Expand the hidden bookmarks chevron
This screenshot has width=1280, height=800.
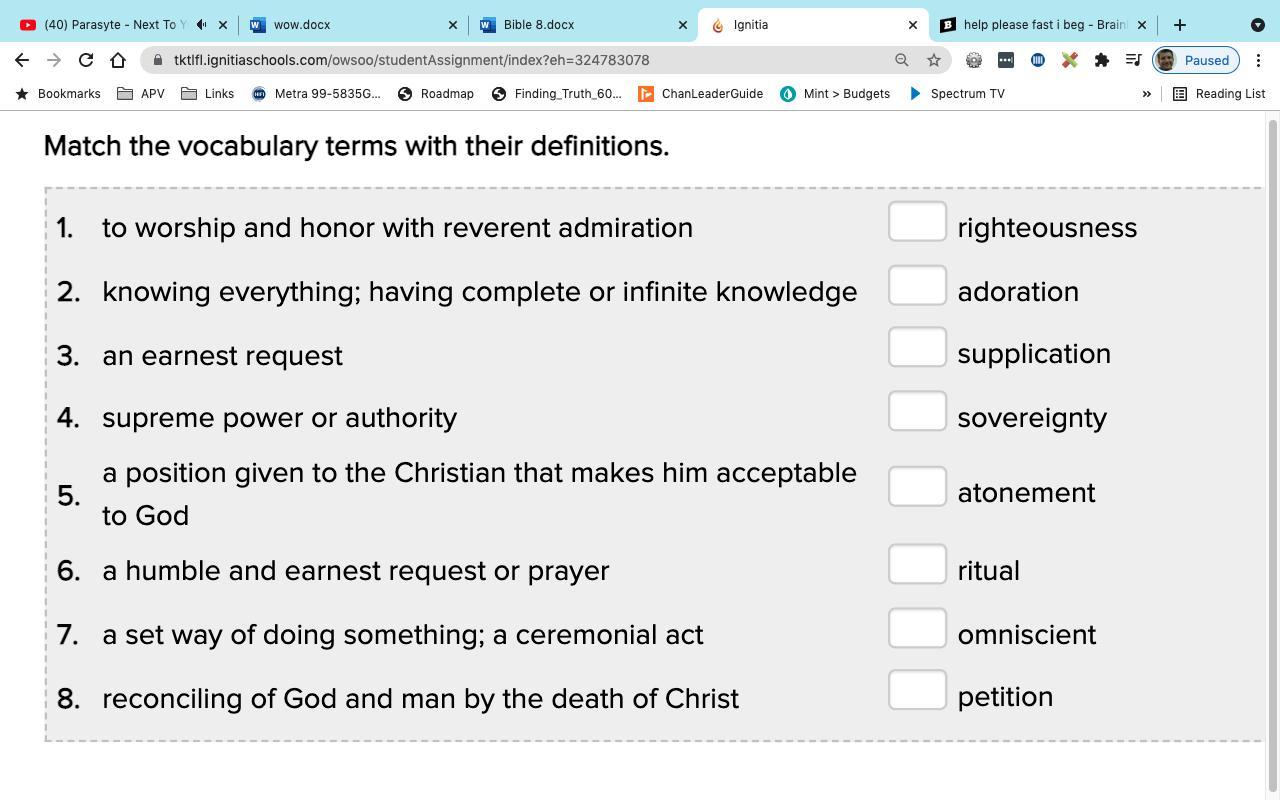coord(1147,94)
